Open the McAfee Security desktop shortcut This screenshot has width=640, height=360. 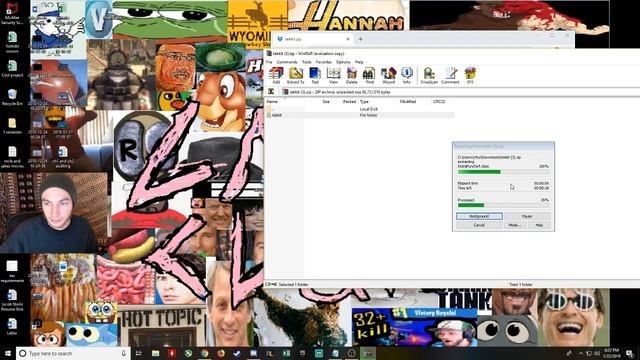pos(12,13)
